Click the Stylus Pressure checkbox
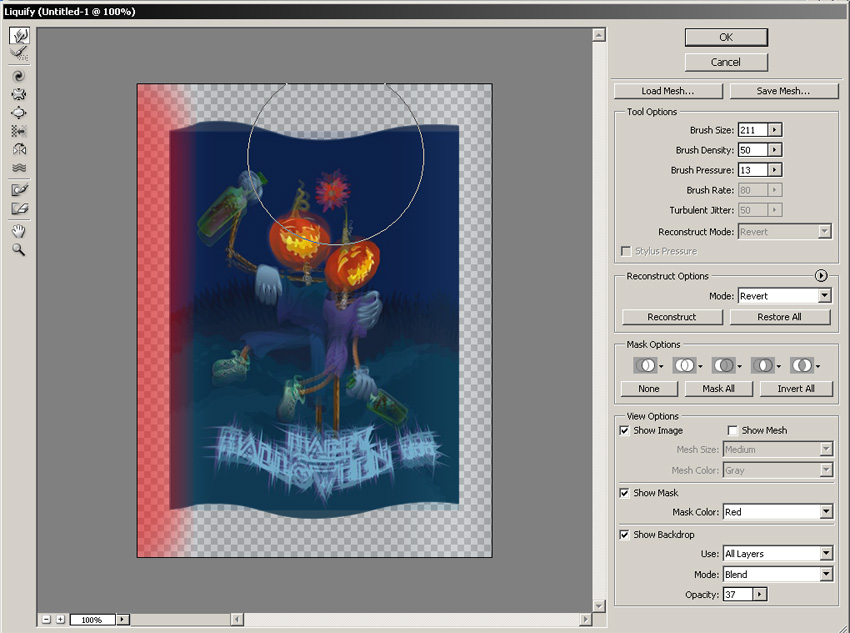The height and width of the screenshot is (633, 850). [x=626, y=251]
